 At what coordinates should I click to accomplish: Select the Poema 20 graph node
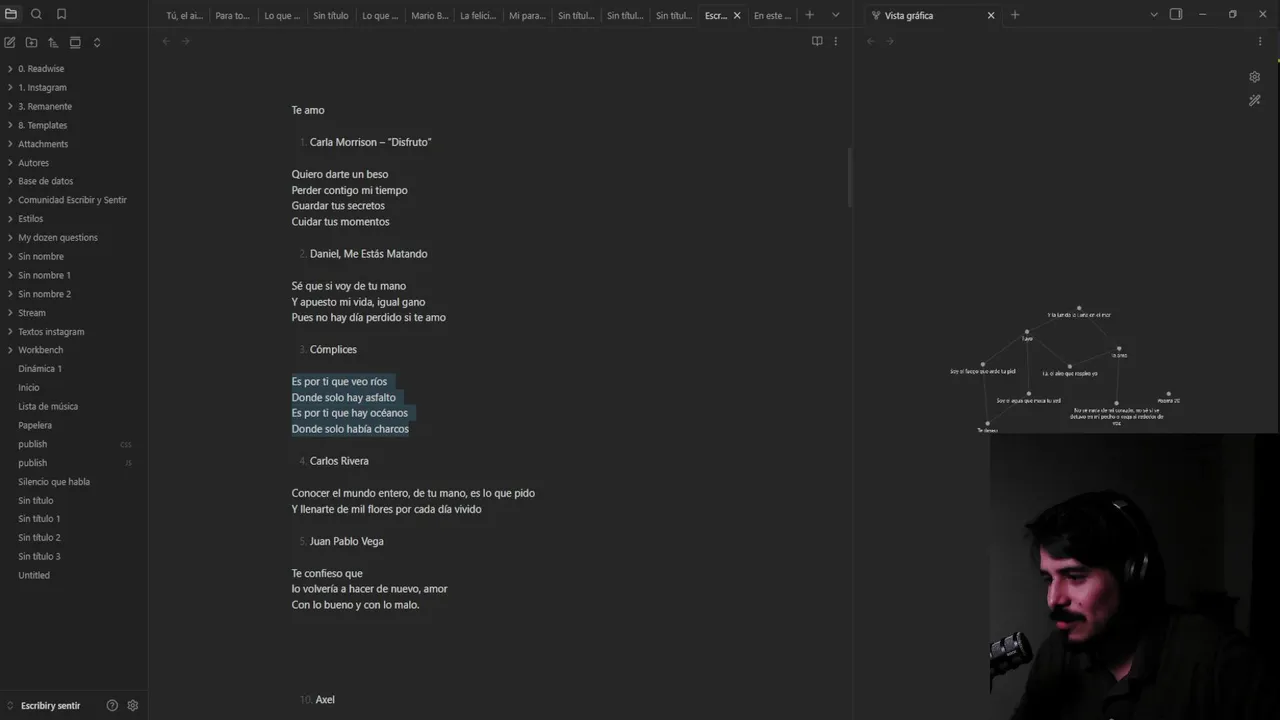click(1168, 394)
